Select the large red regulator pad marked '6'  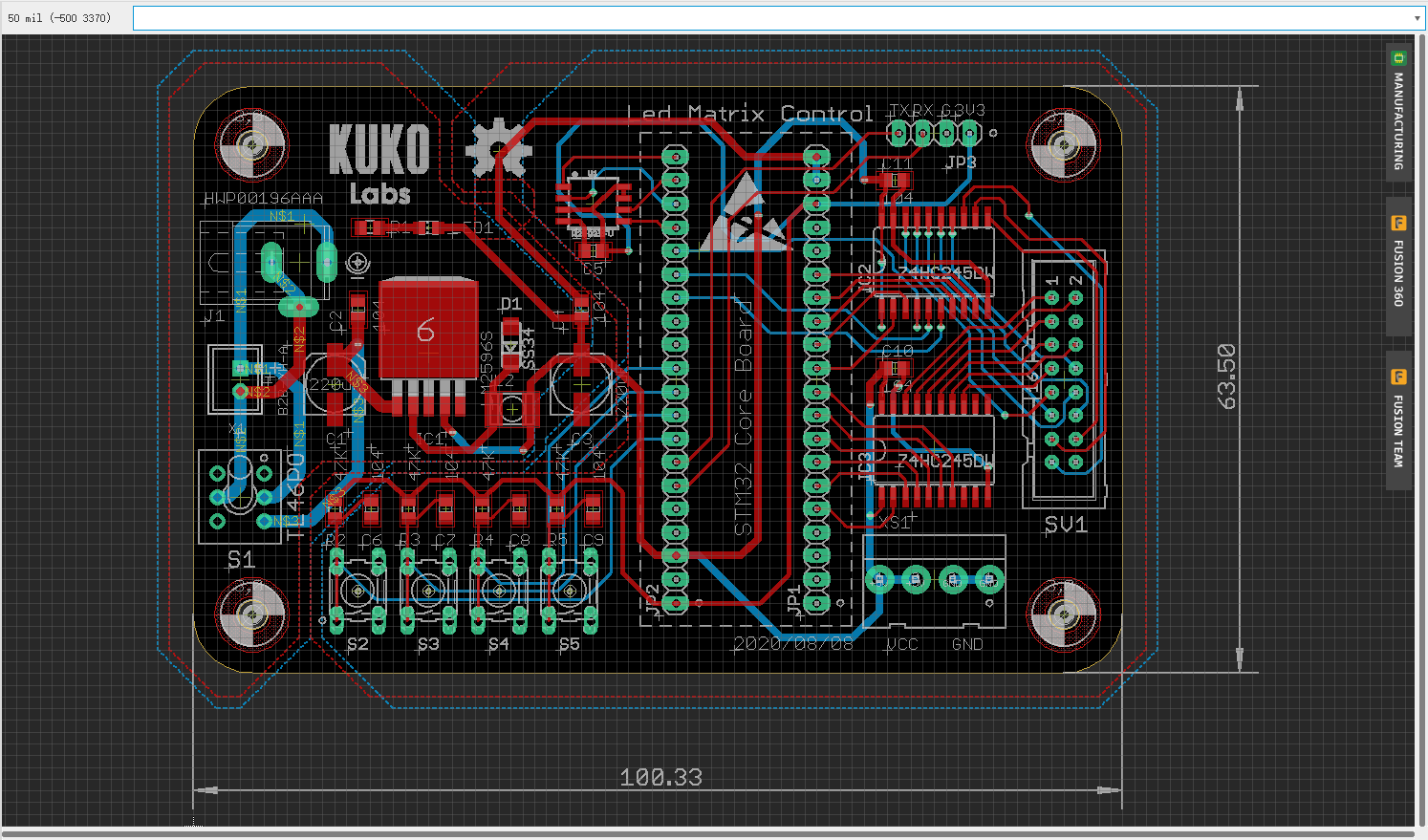tap(428, 329)
